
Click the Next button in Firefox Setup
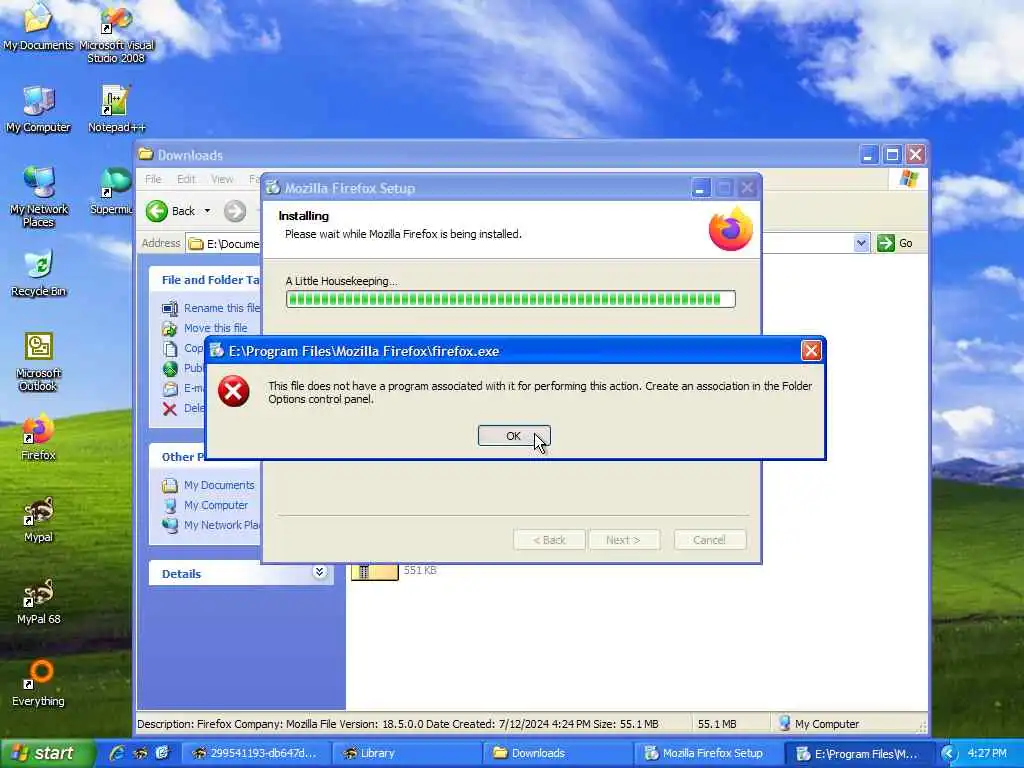pos(624,540)
